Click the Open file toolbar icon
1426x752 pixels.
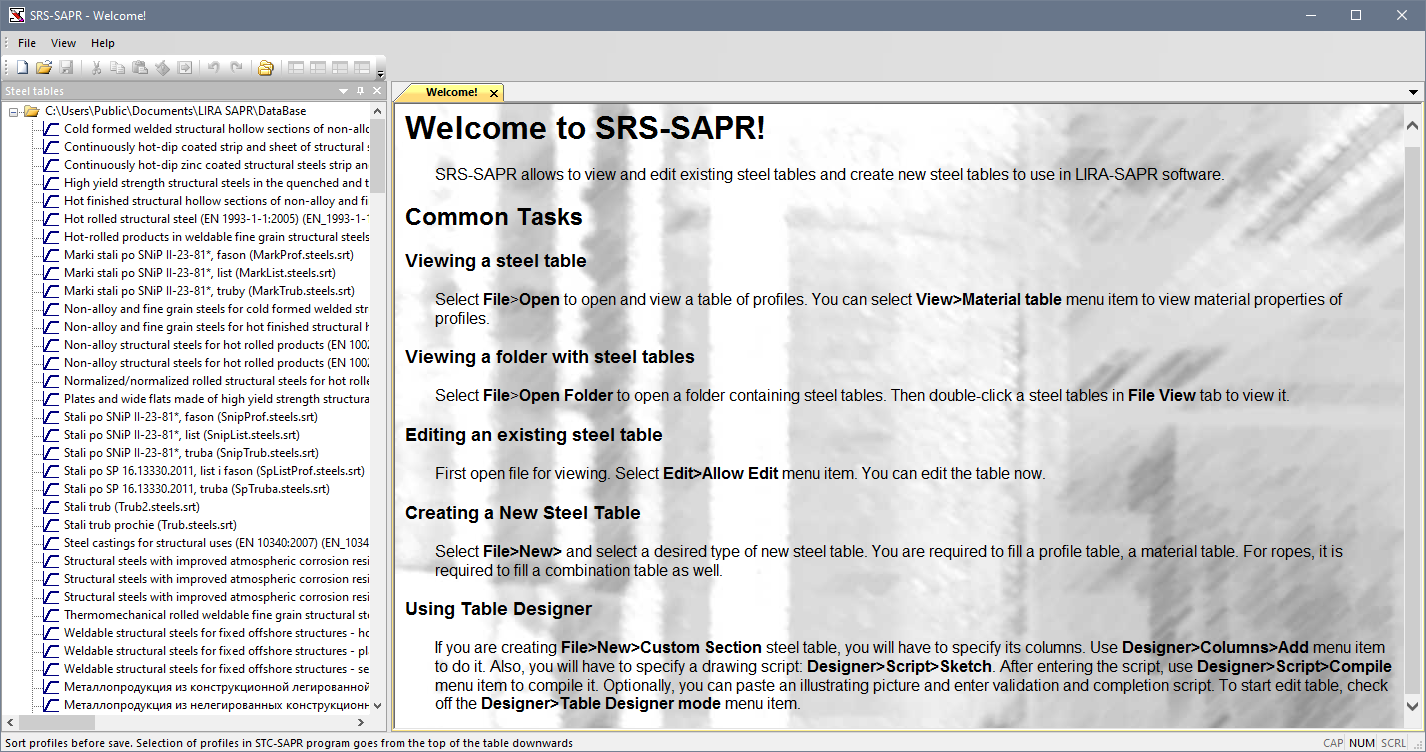[x=44, y=68]
